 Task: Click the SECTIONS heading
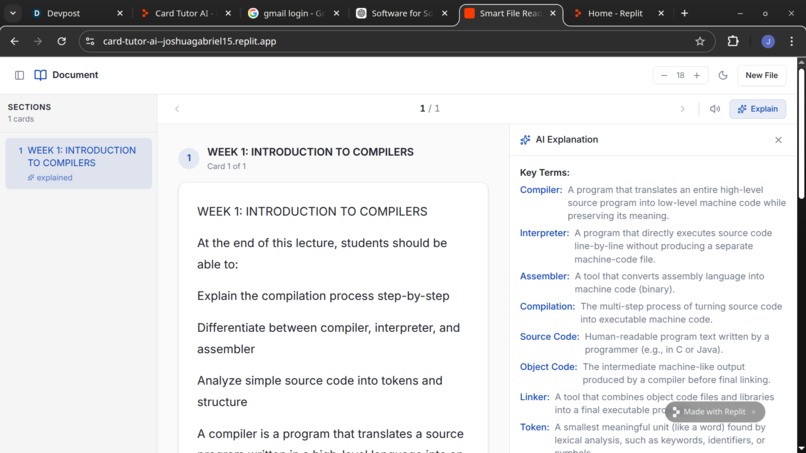[29, 107]
